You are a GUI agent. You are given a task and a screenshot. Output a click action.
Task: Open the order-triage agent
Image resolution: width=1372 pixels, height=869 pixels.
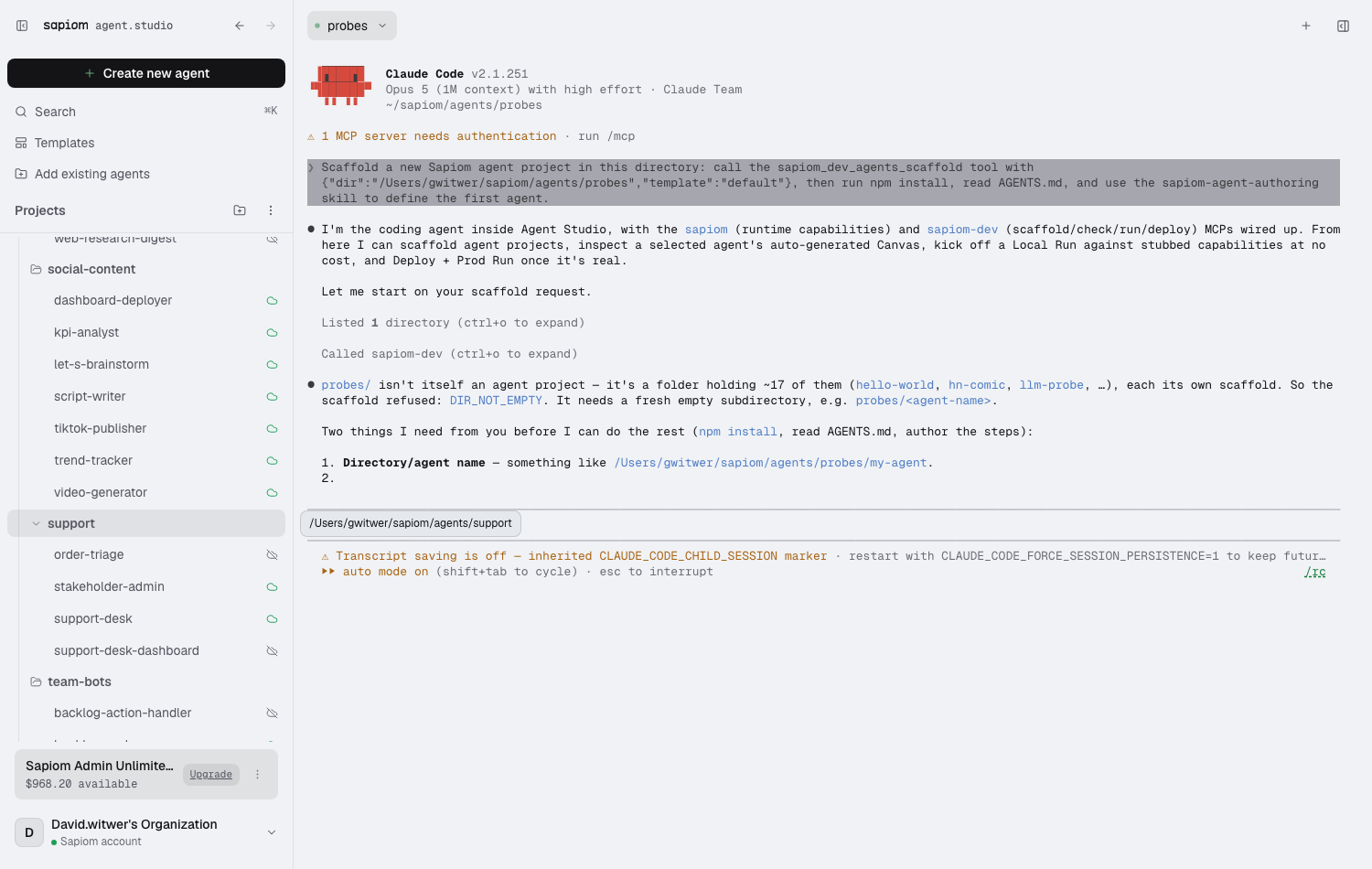(x=89, y=554)
